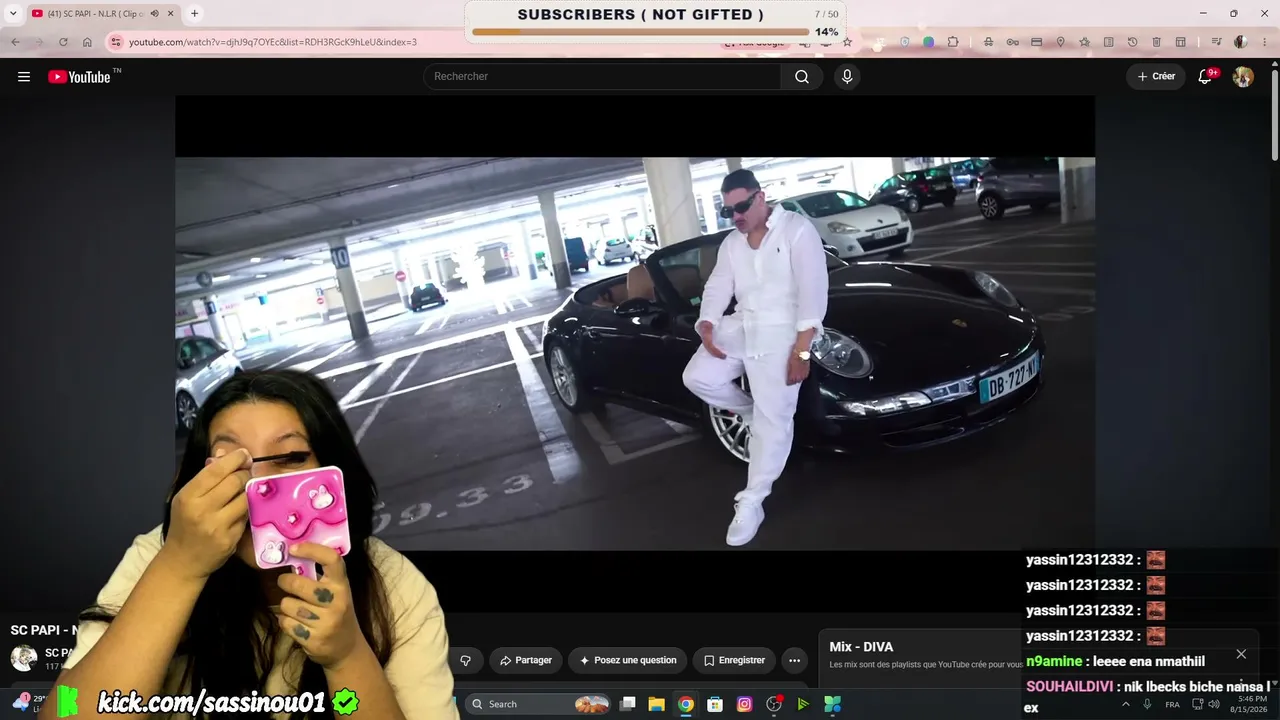Mute the tab using its audio icon

154,14
